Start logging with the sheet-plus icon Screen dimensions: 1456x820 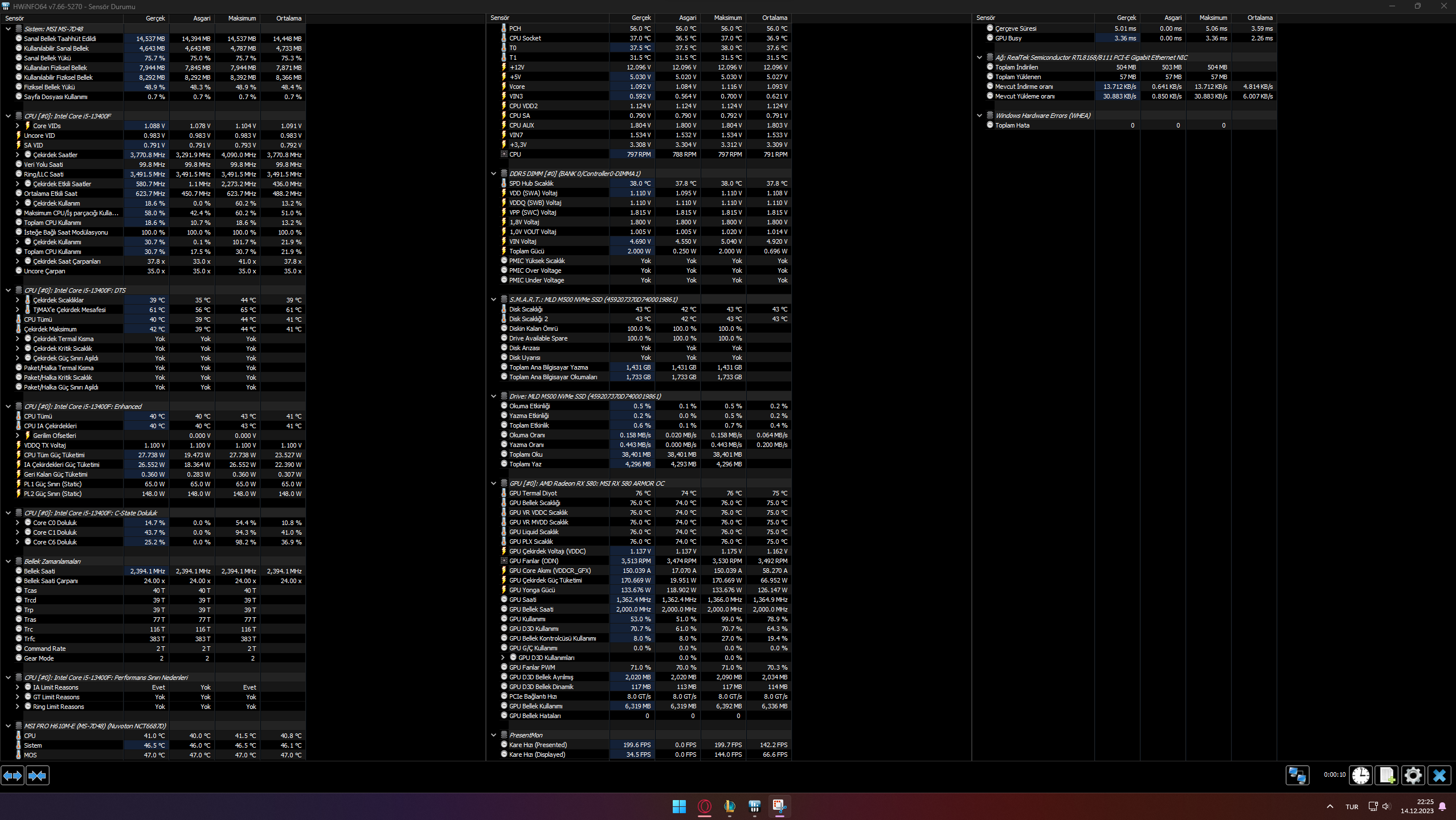pyautogui.click(x=1387, y=776)
